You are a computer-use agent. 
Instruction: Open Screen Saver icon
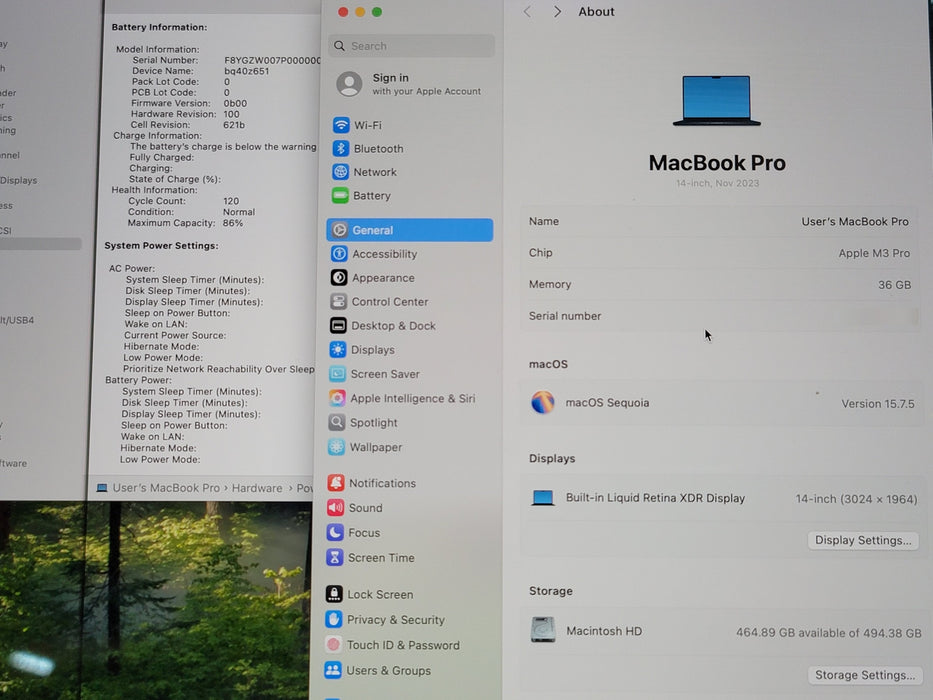tap(337, 374)
